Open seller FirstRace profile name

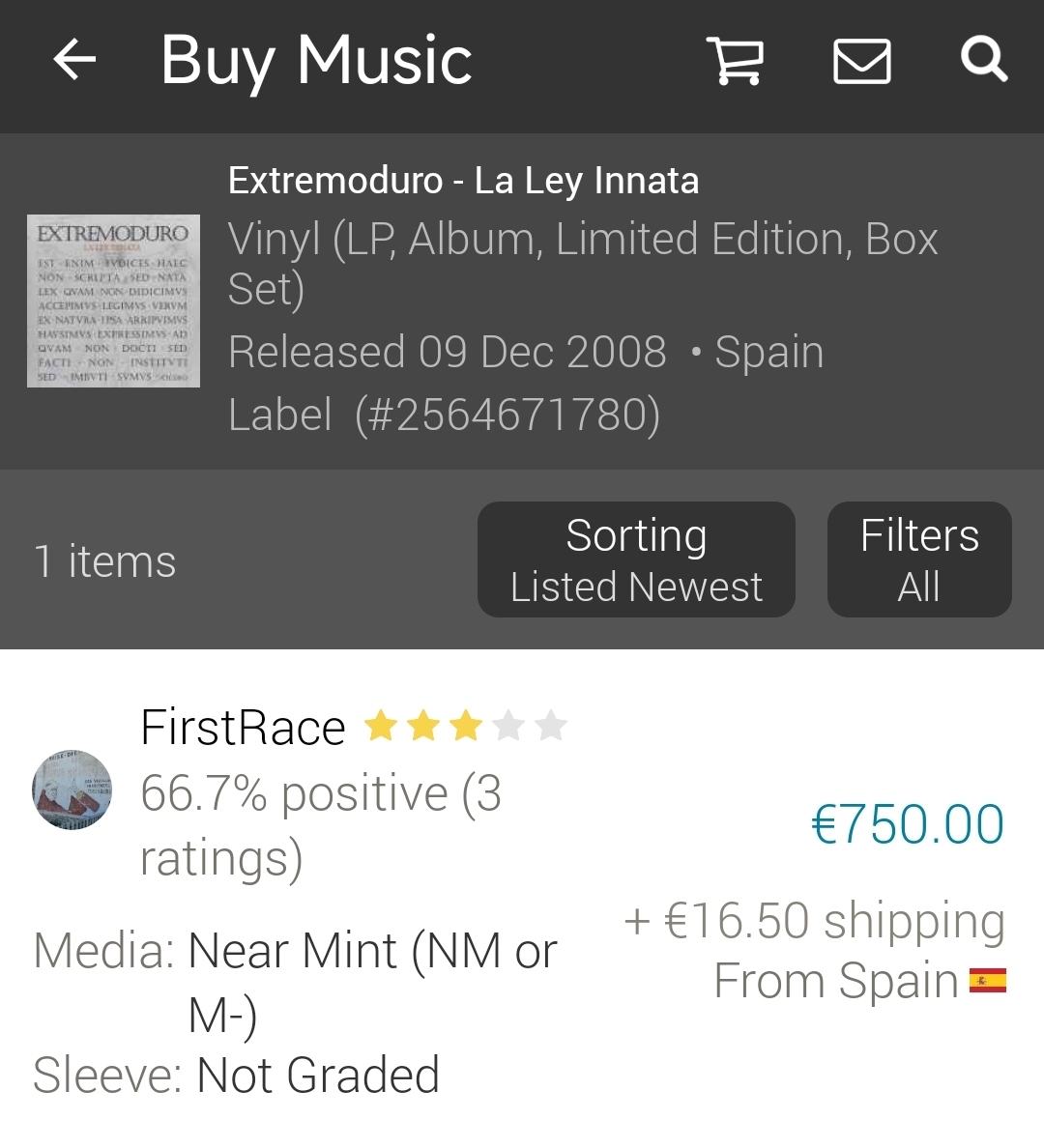tap(243, 728)
